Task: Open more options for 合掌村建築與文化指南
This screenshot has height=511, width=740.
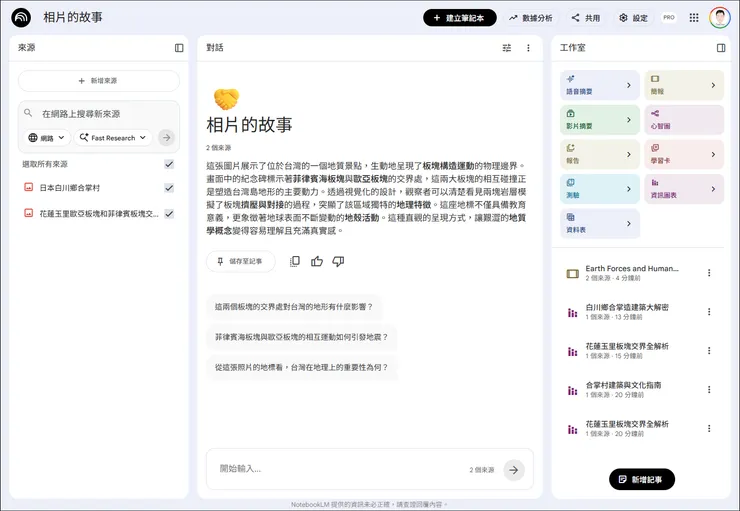Action: 709,389
